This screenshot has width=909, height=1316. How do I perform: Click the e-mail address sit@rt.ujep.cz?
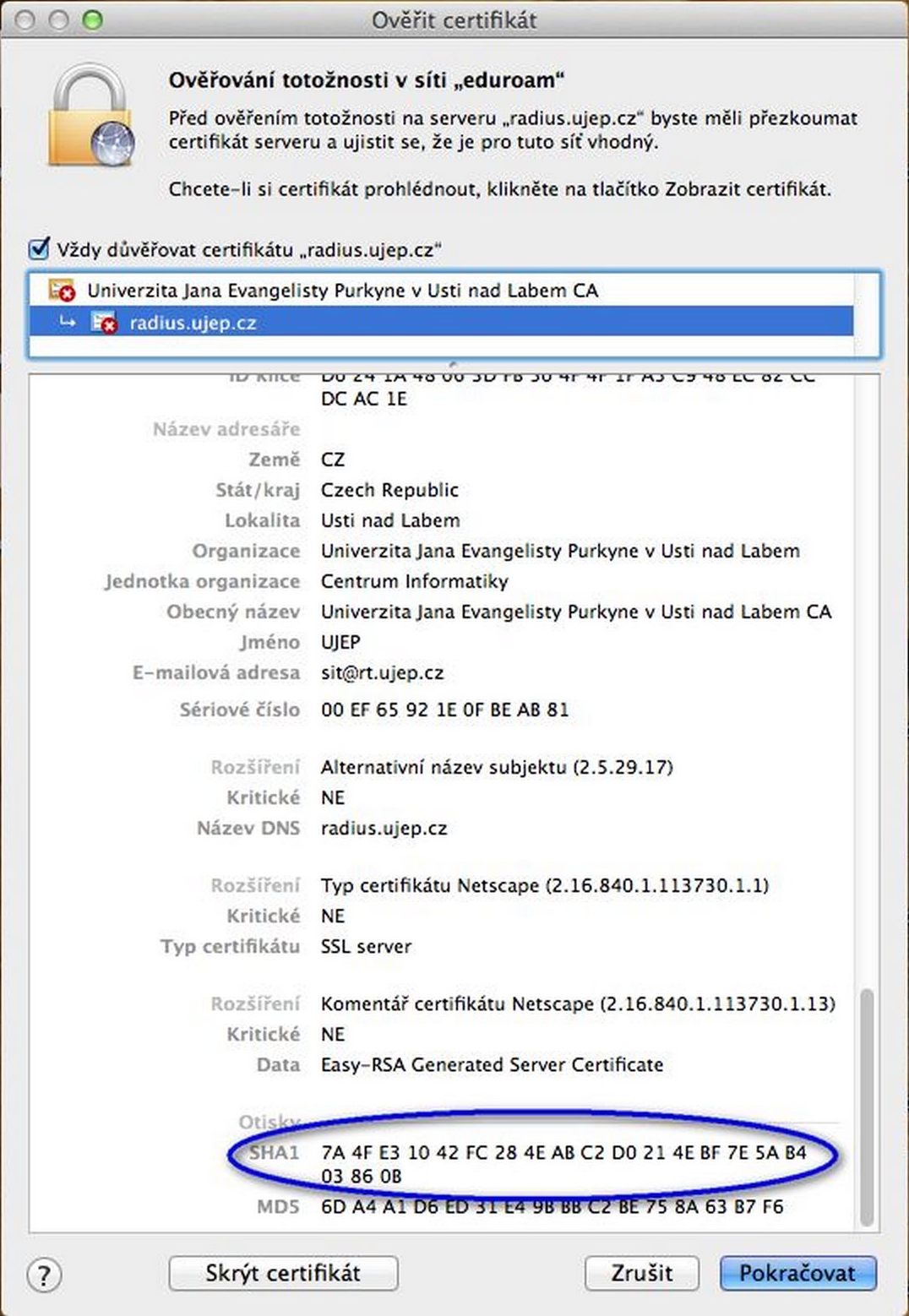382,673
